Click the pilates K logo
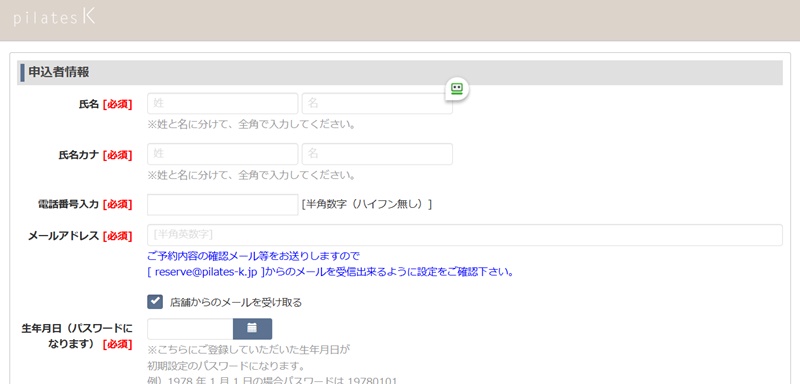The image size is (800, 384). 54,18
